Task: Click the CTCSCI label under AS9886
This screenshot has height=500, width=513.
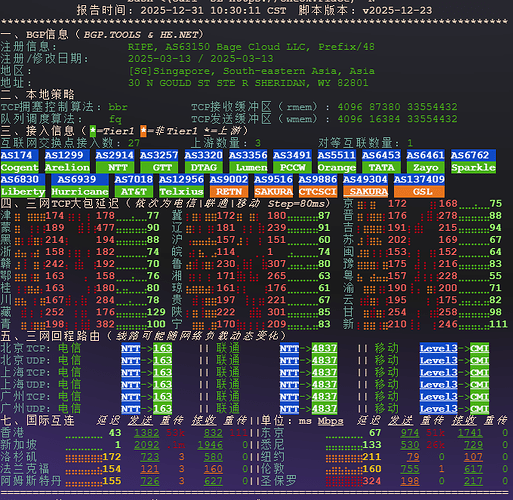Action: pos(318,192)
